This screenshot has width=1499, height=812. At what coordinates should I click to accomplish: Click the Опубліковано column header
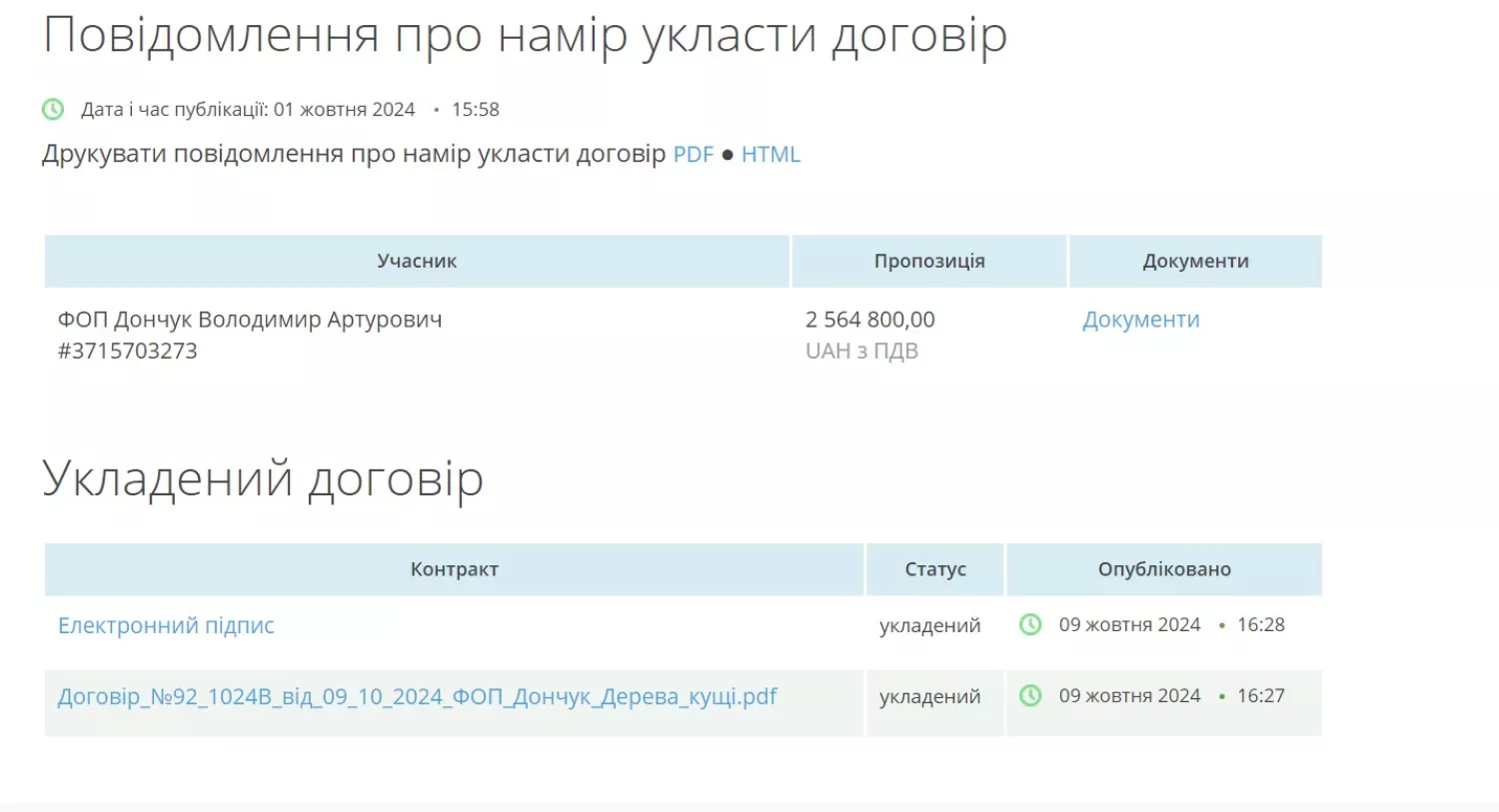(1164, 569)
